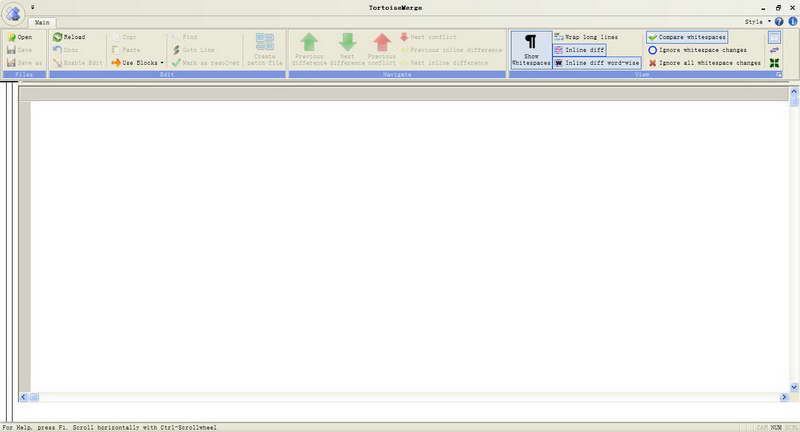Toggle Inline diff word-wise
The image size is (800, 432).
coord(596,63)
